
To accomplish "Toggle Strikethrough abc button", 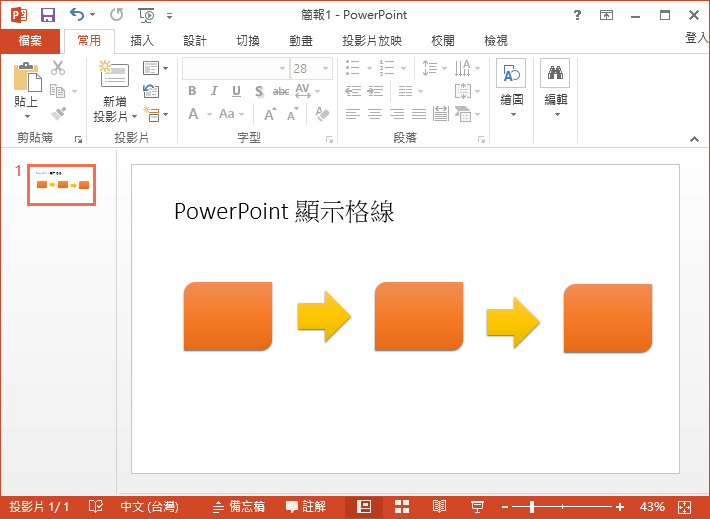I will point(281,91).
